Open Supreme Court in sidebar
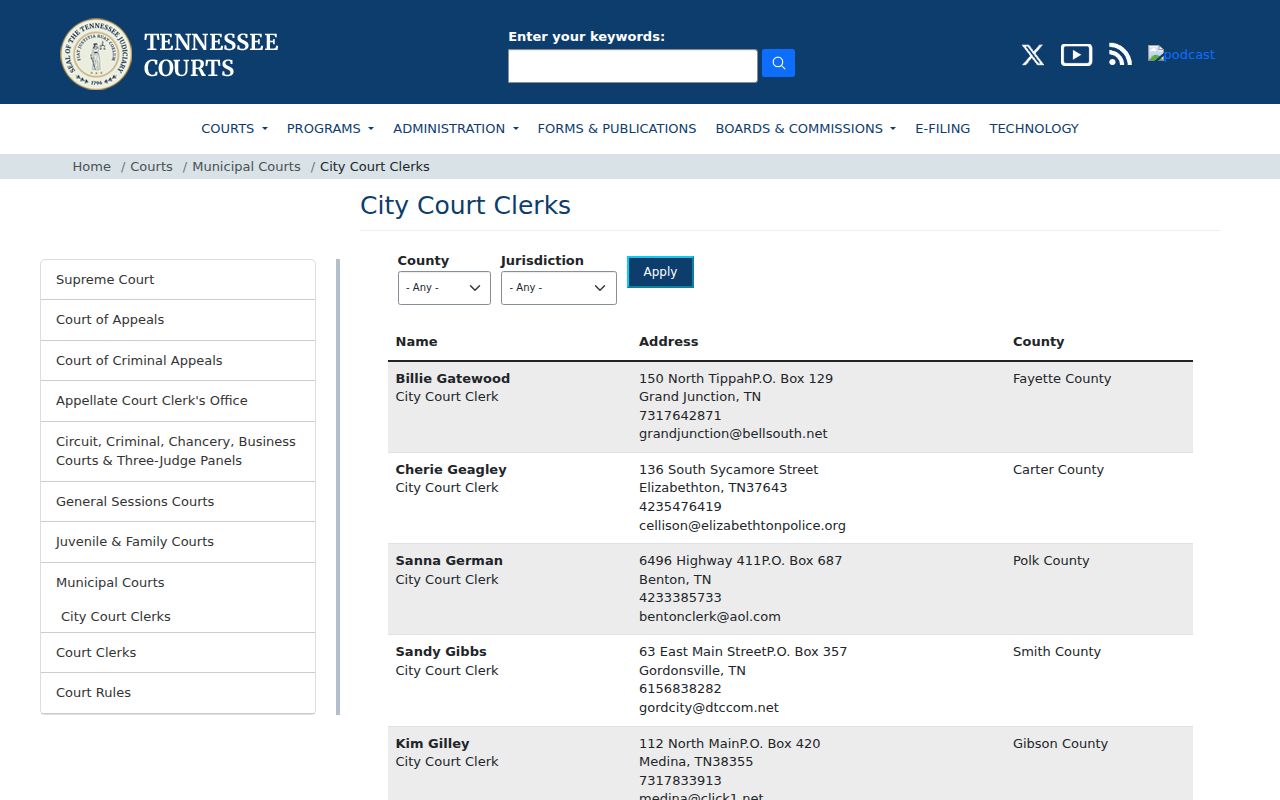 tap(178, 280)
